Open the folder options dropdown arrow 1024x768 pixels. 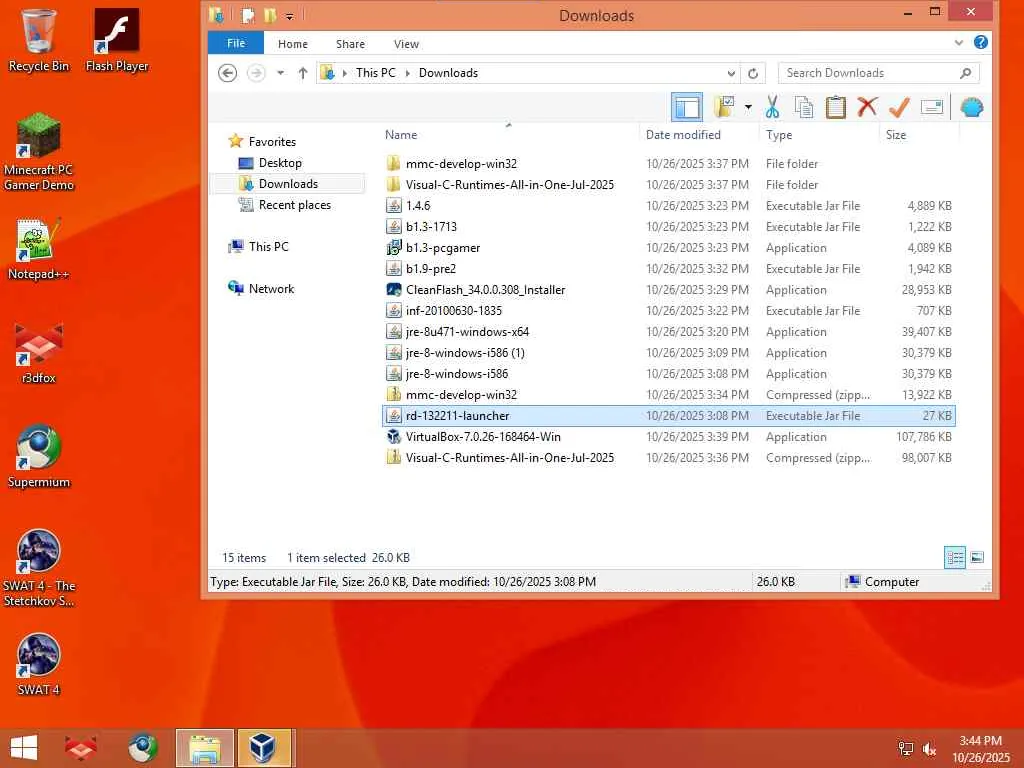click(748, 107)
